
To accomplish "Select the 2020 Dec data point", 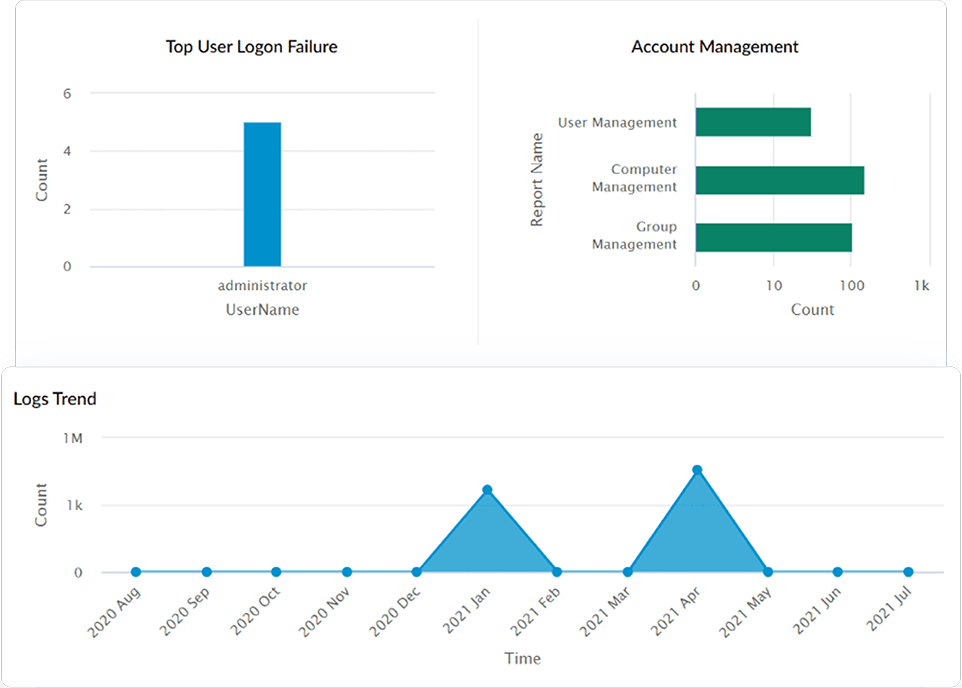I will 415,571.
